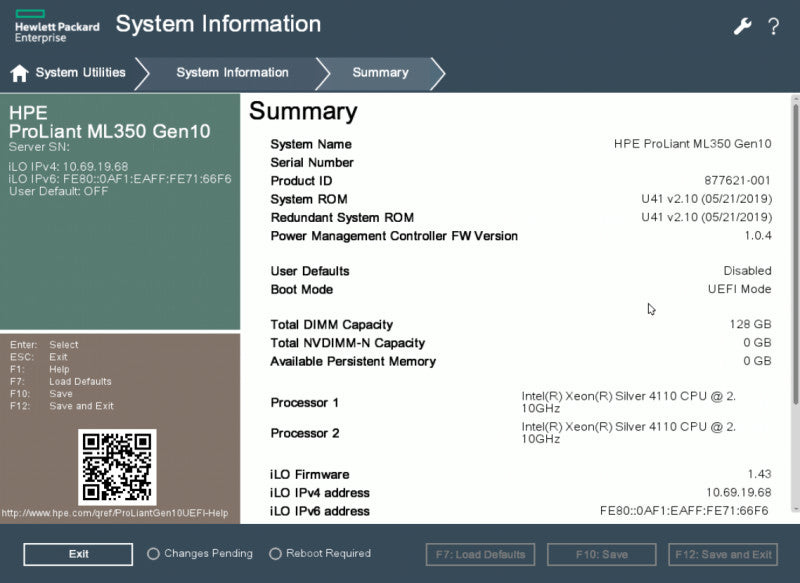Click the Summary heading
Image resolution: width=800 pixels, height=583 pixels.
[303, 112]
